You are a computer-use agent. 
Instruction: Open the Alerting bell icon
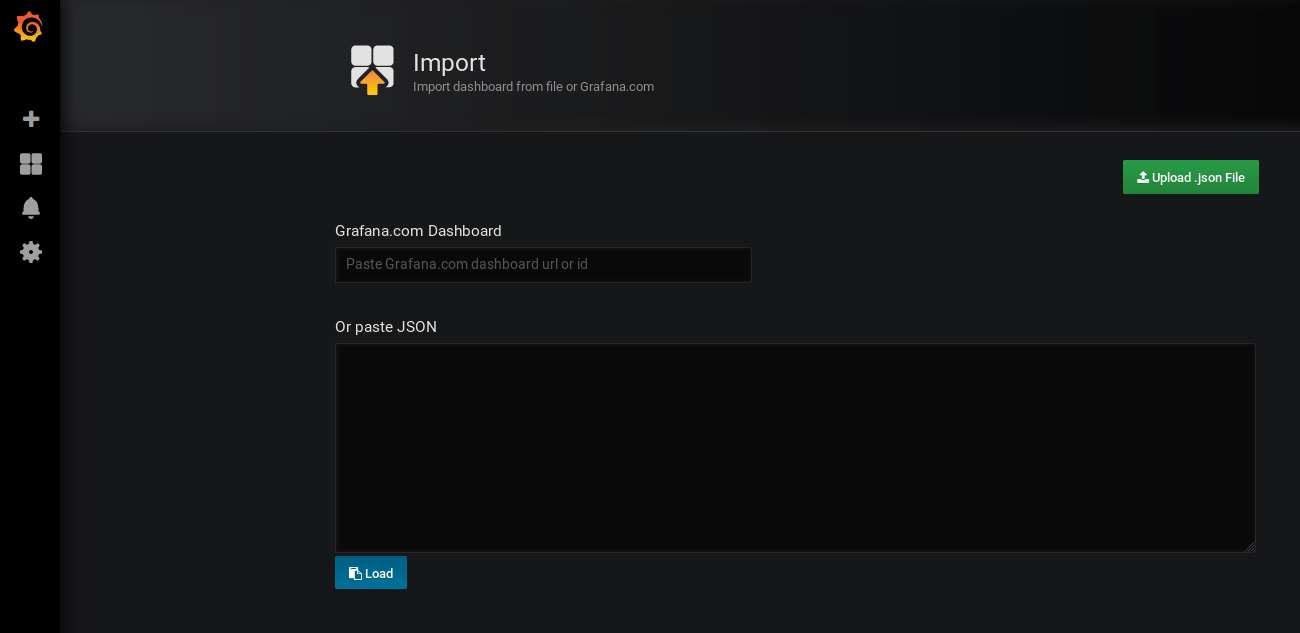tap(31, 208)
